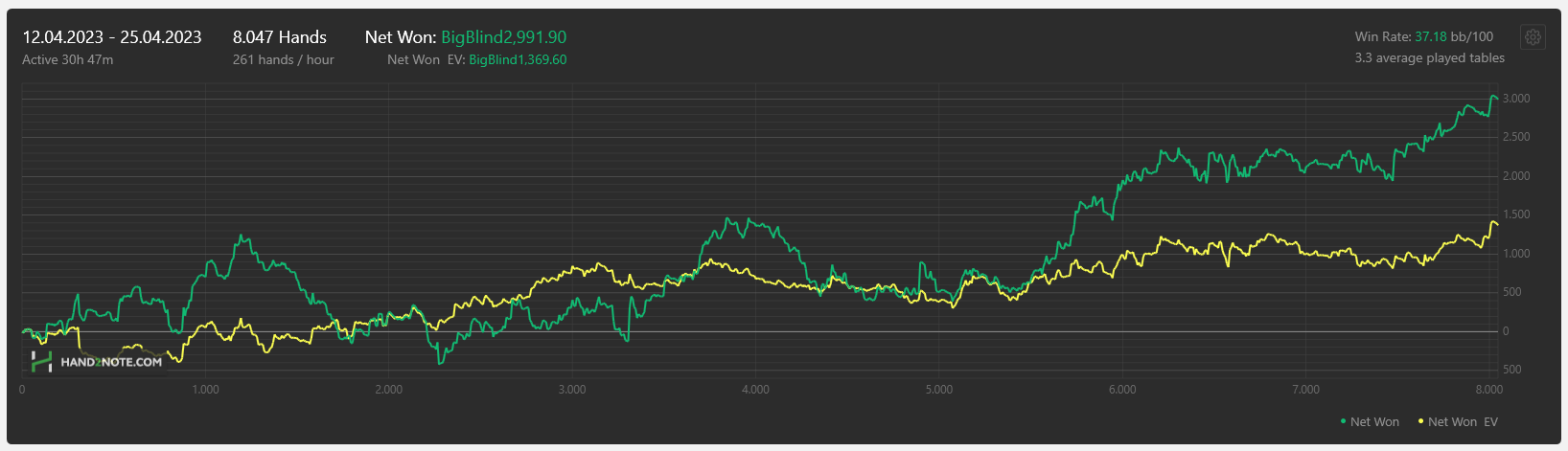Image resolution: width=1568 pixels, height=451 pixels.
Task: Click the 3.3 average played tables text
Action: 1430,57
